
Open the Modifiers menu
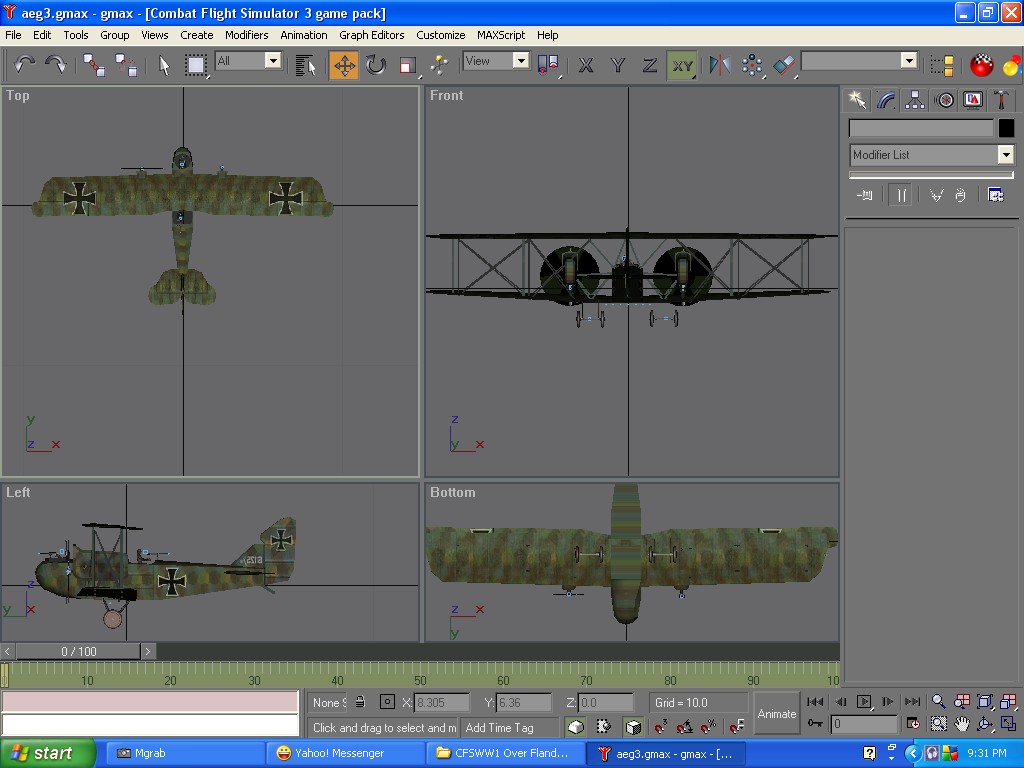tap(247, 35)
